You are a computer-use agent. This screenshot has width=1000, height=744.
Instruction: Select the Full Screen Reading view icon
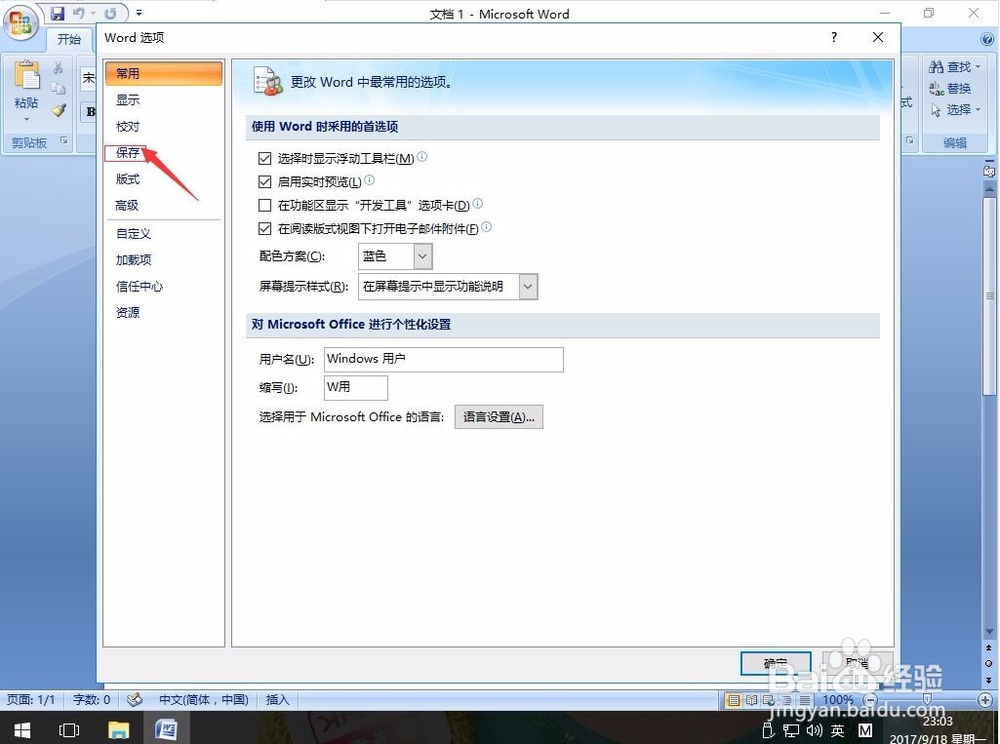coord(752,700)
